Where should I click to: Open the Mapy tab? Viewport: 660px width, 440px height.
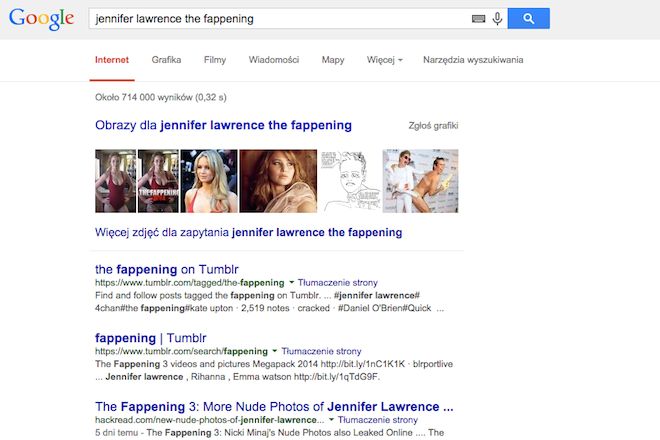[x=333, y=60]
